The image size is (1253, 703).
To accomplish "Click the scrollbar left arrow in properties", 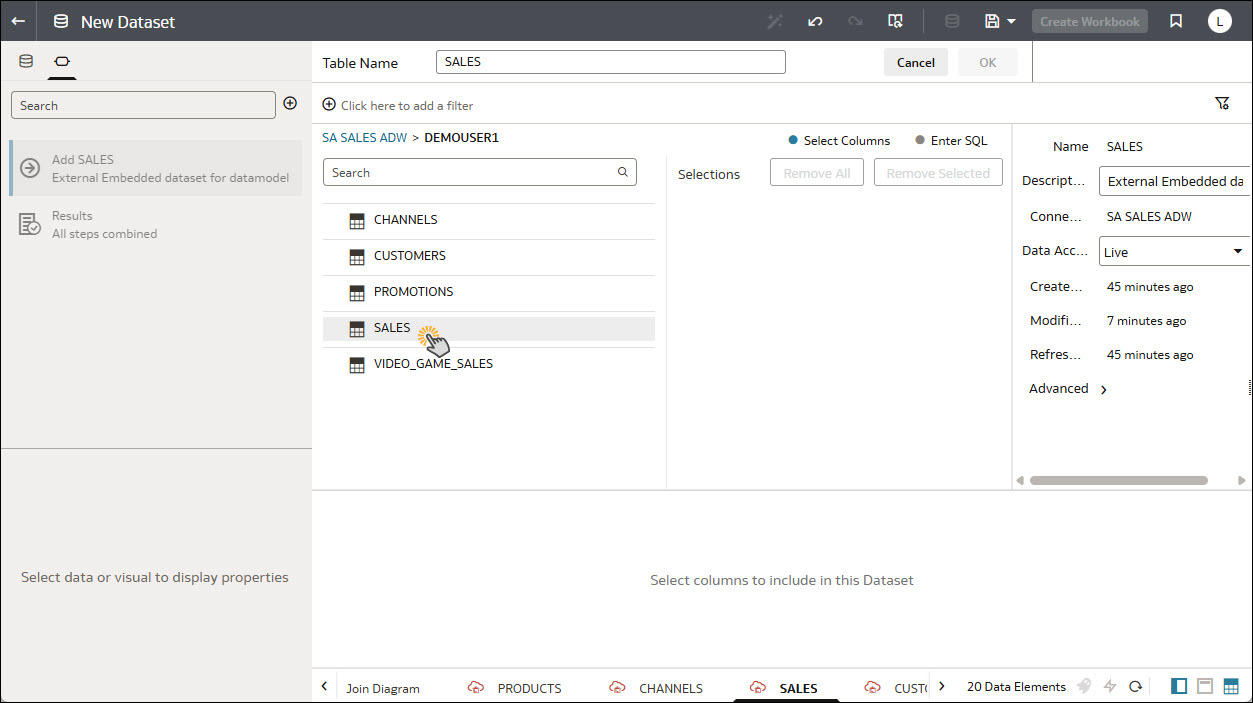I will 1020,481.
